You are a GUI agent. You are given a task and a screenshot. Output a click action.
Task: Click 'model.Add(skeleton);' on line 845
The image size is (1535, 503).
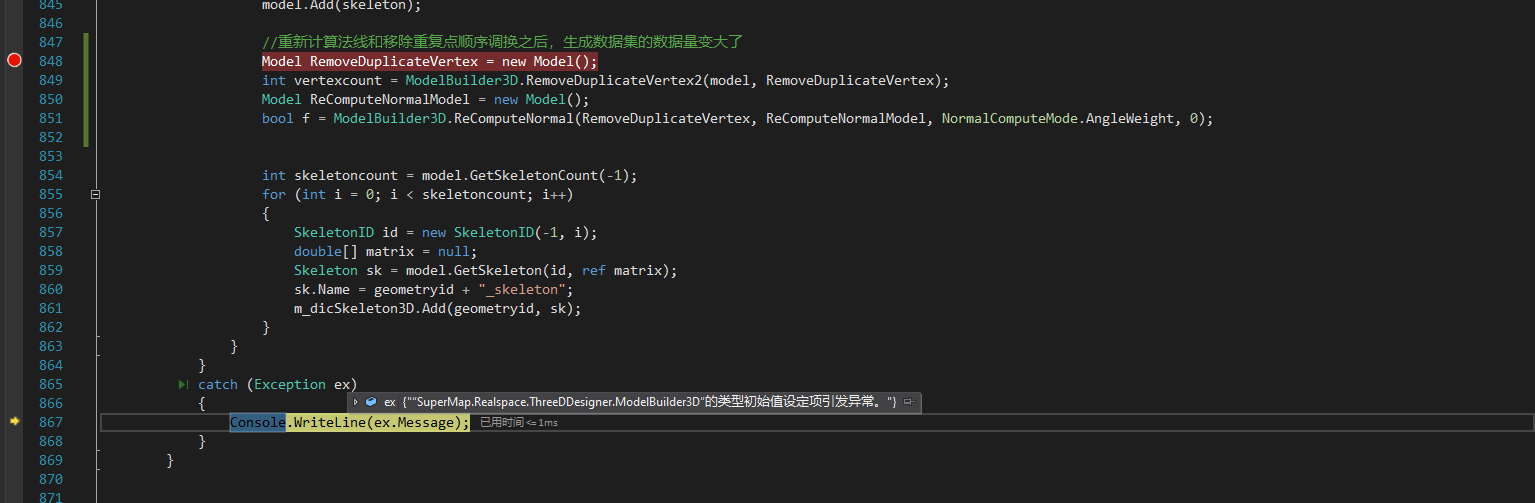tap(342, 4)
